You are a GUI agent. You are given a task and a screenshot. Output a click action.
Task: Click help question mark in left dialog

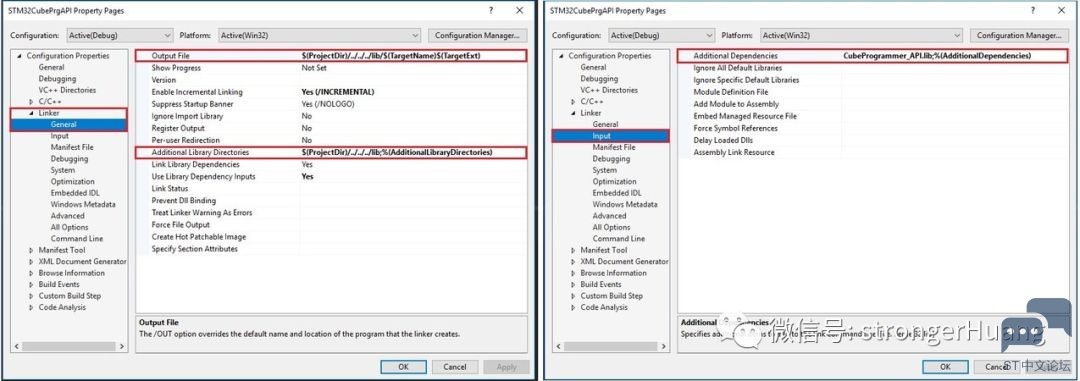pos(491,10)
